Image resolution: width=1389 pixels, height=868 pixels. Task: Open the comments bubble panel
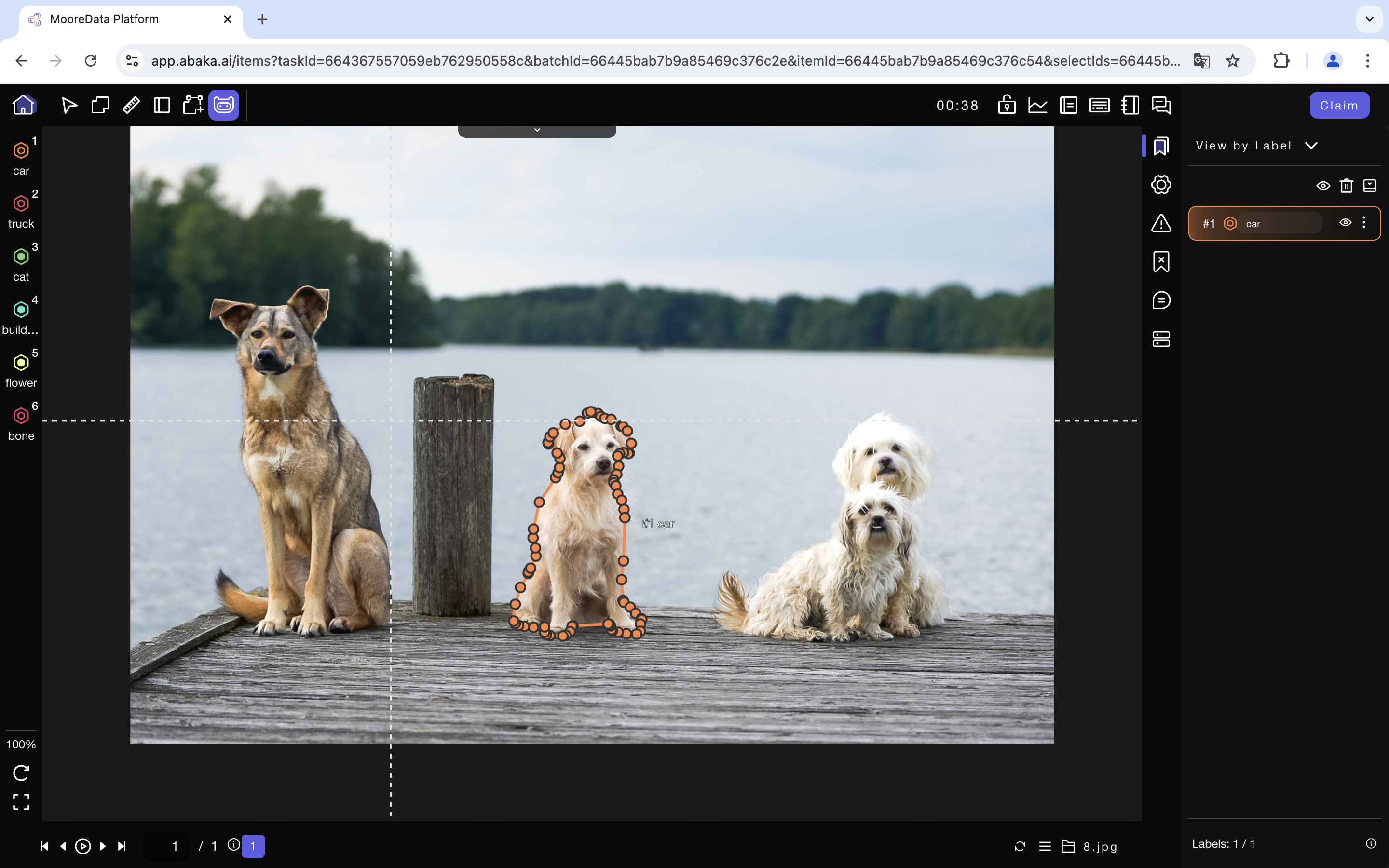(1161, 300)
